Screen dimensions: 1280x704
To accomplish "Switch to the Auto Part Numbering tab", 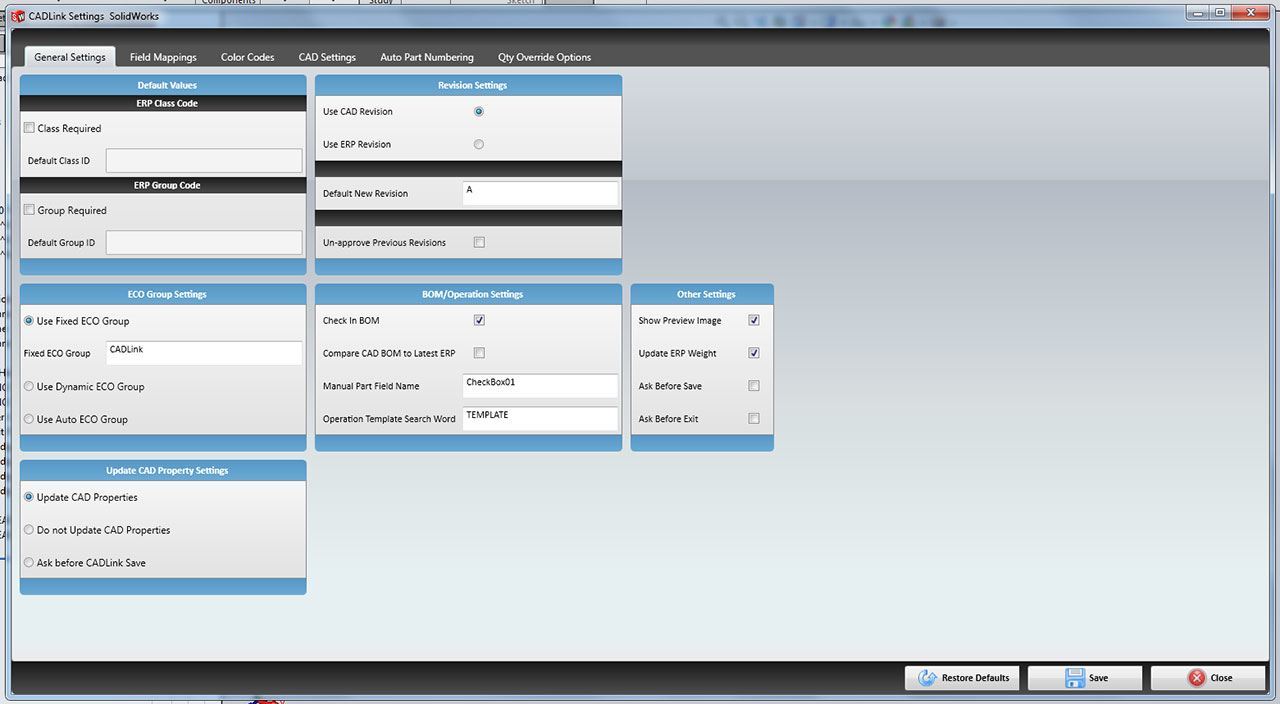I will tap(427, 57).
